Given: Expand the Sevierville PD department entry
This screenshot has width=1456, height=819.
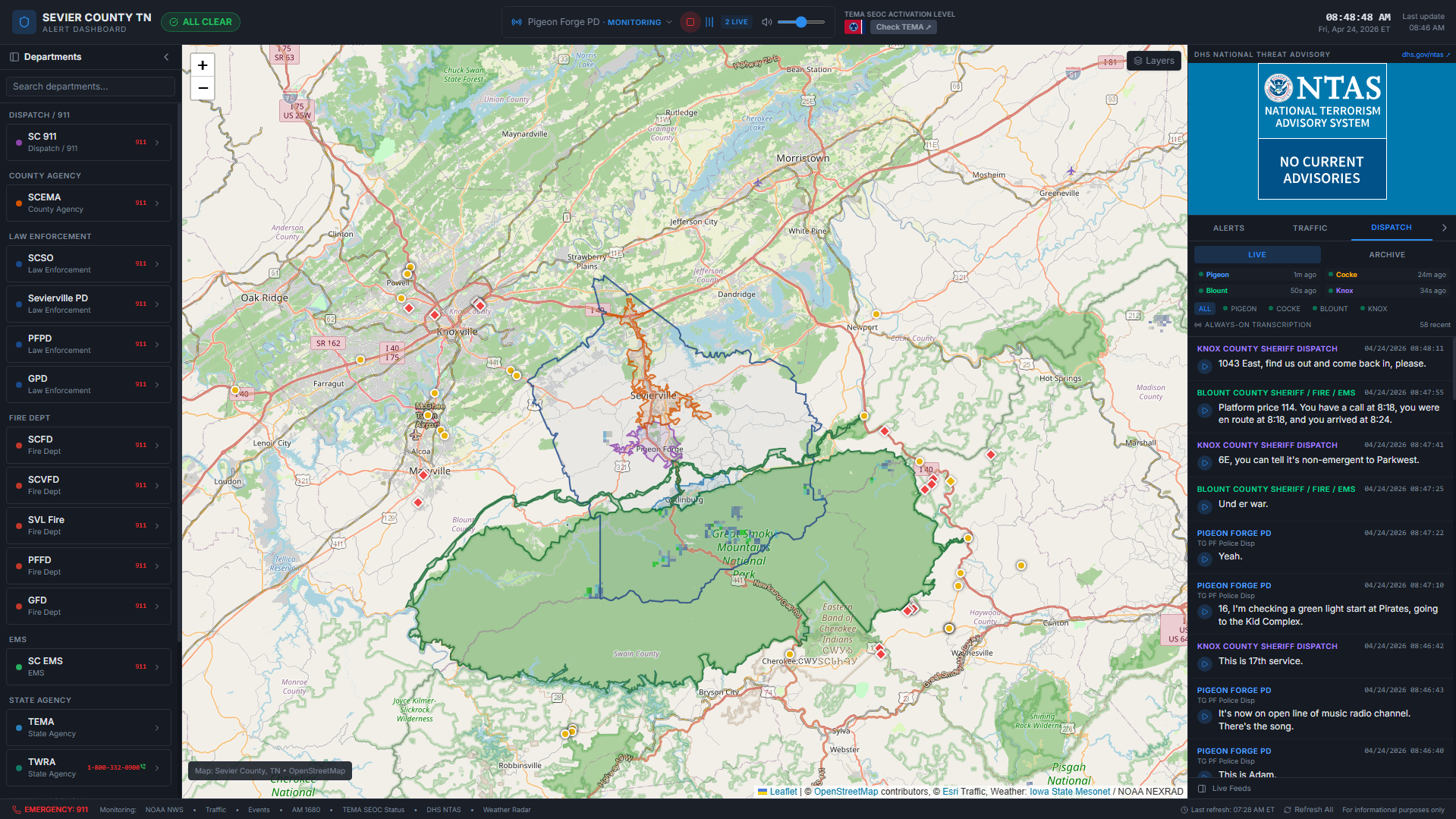Looking at the screenshot, I should [157, 304].
